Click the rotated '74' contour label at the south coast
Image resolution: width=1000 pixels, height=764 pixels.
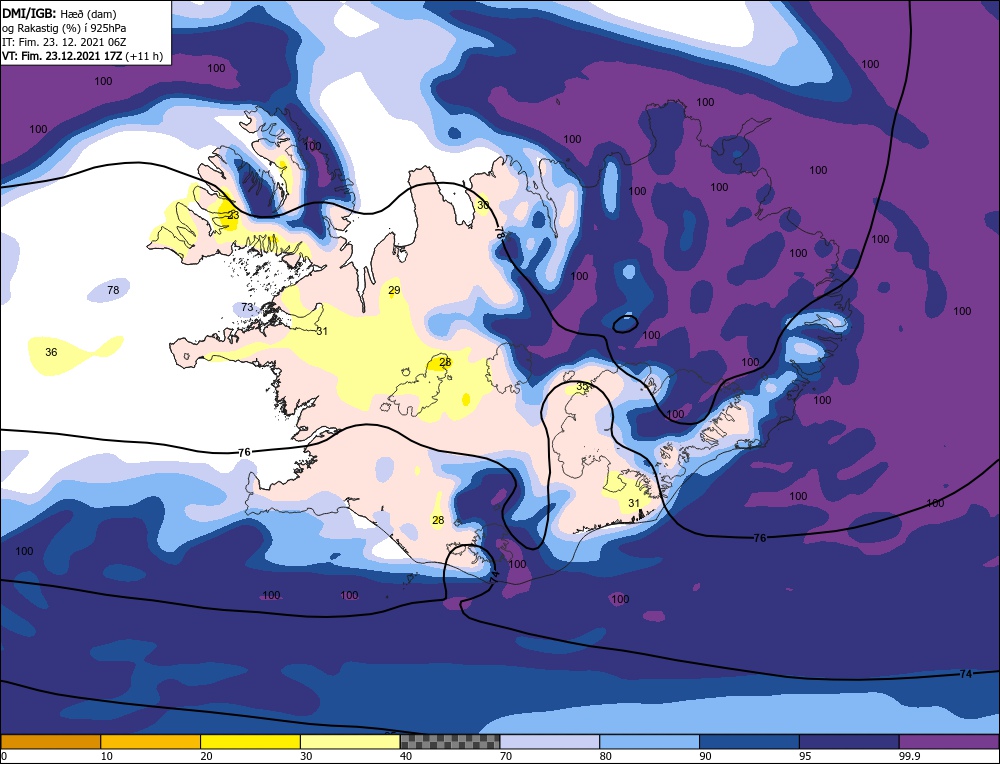click(495, 578)
